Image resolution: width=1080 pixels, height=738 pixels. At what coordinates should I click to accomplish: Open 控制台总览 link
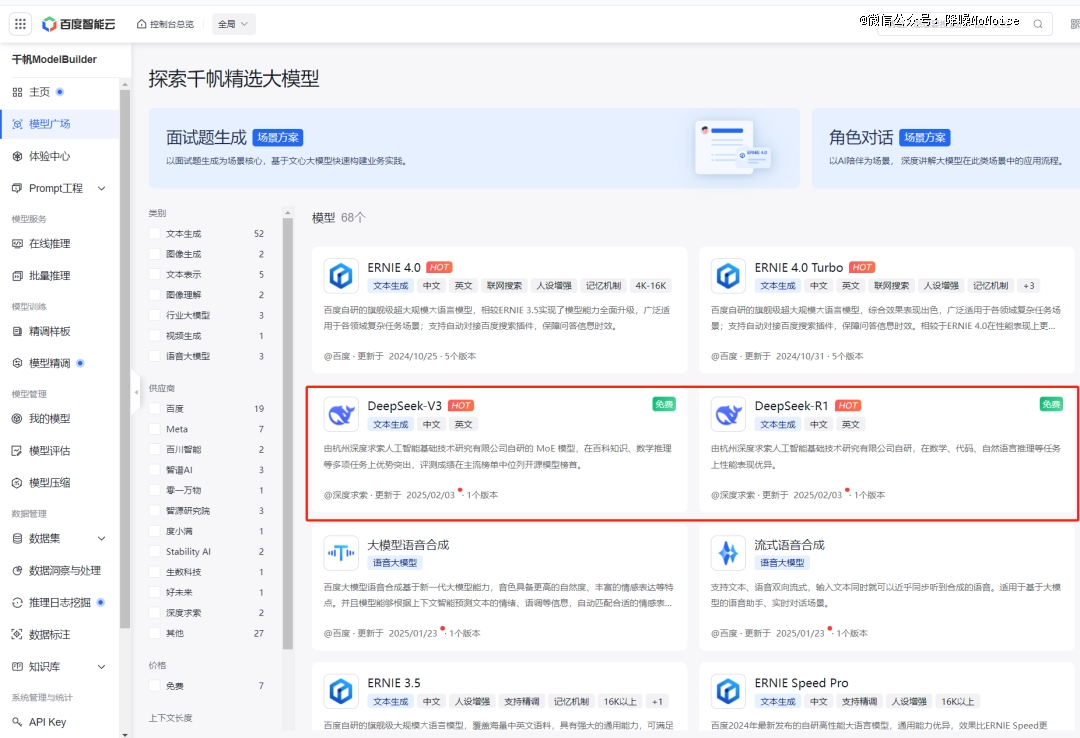pos(165,24)
